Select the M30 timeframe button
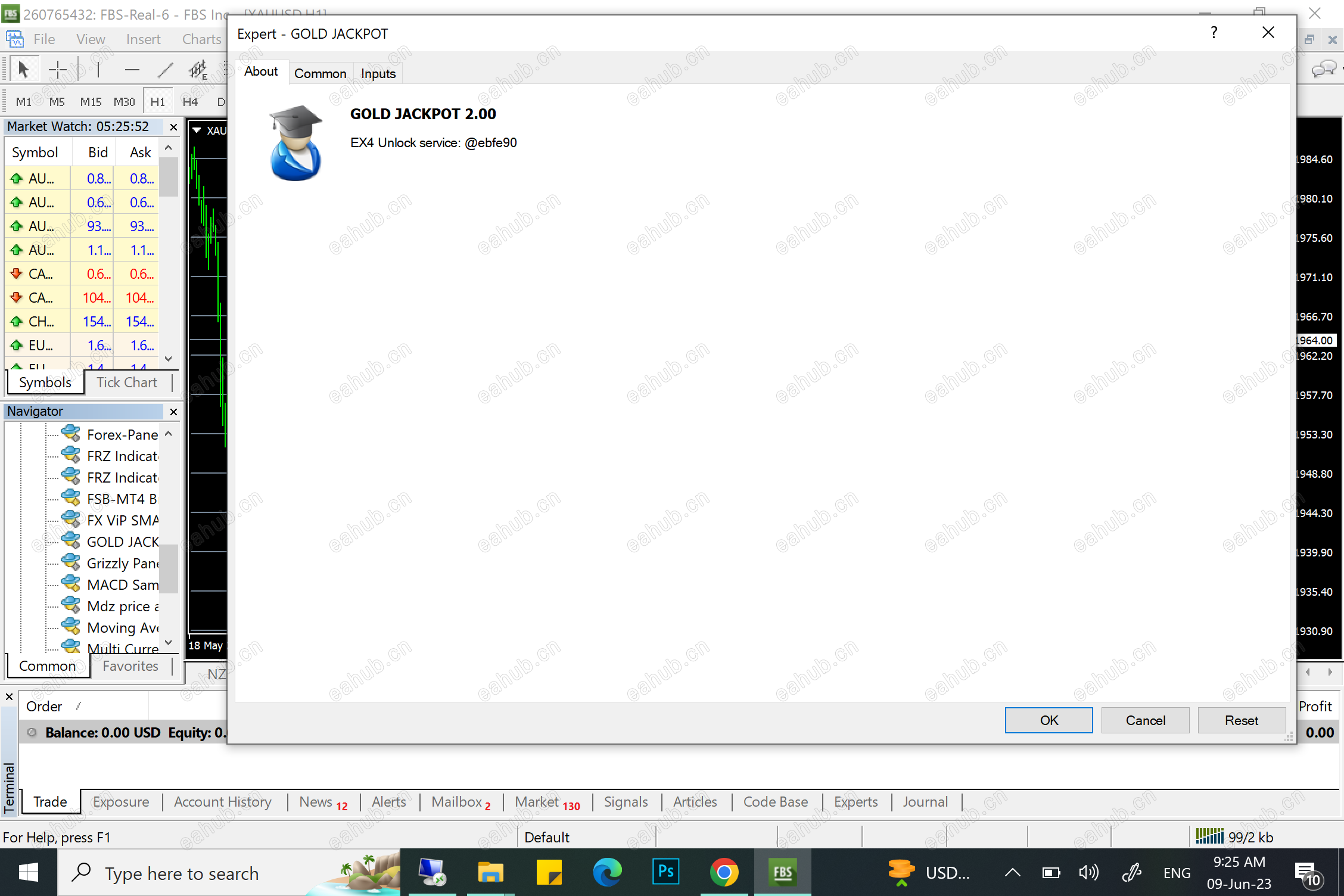Screen dimensions: 1344x896 pos(124,102)
